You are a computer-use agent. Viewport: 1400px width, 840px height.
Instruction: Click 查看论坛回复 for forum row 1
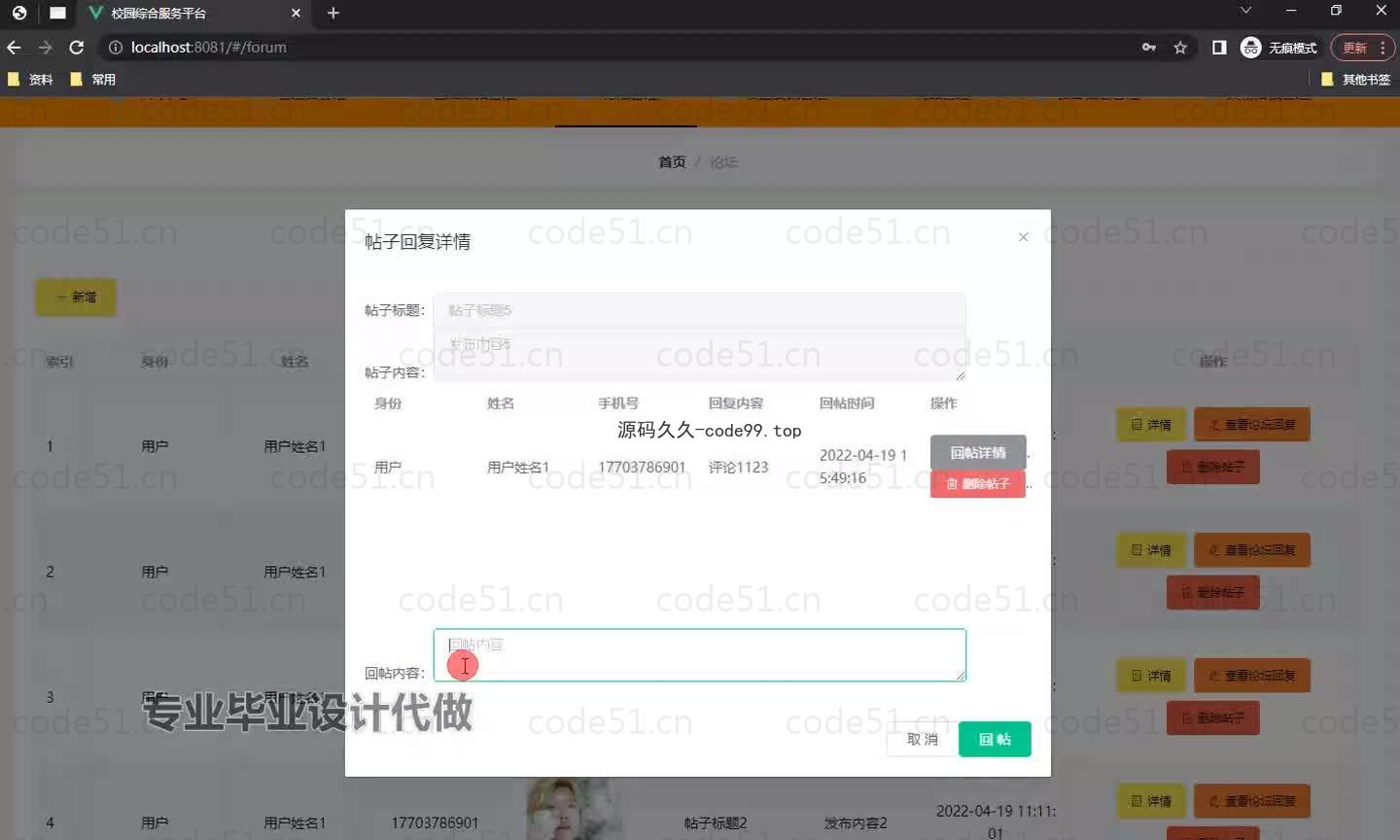click(x=1252, y=425)
